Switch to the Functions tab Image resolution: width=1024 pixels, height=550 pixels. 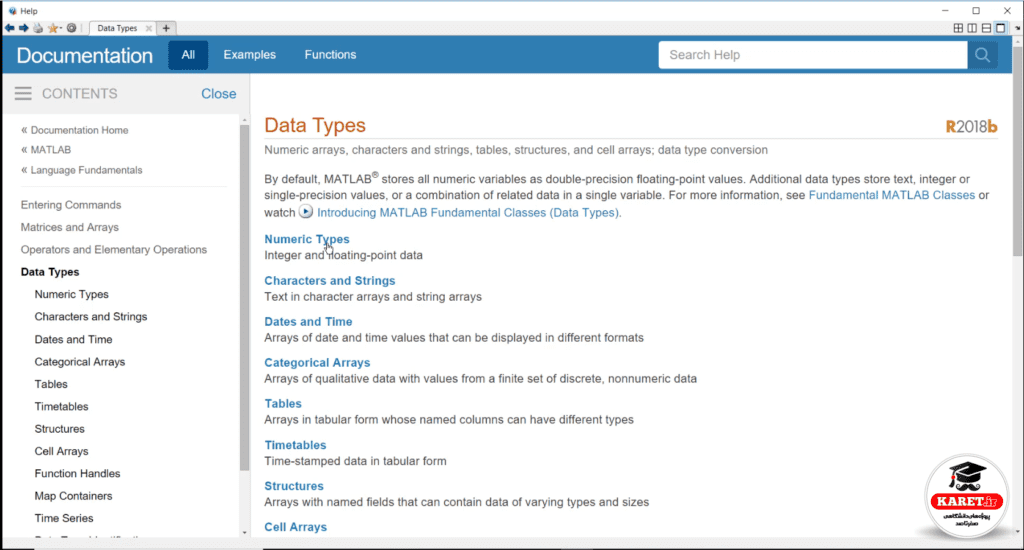click(330, 55)
